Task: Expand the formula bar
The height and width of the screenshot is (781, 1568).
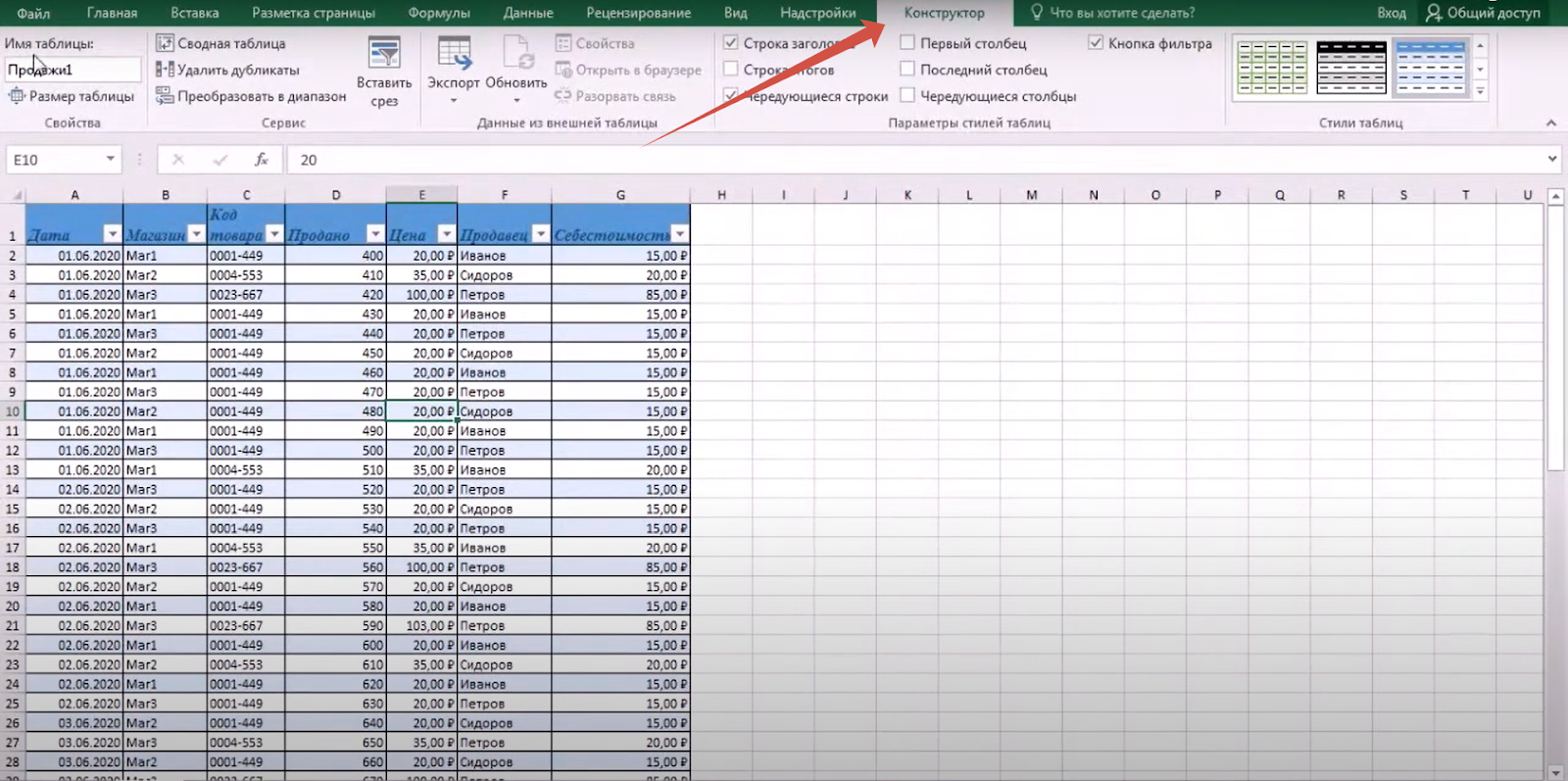Action: (x=1552, y=159)
